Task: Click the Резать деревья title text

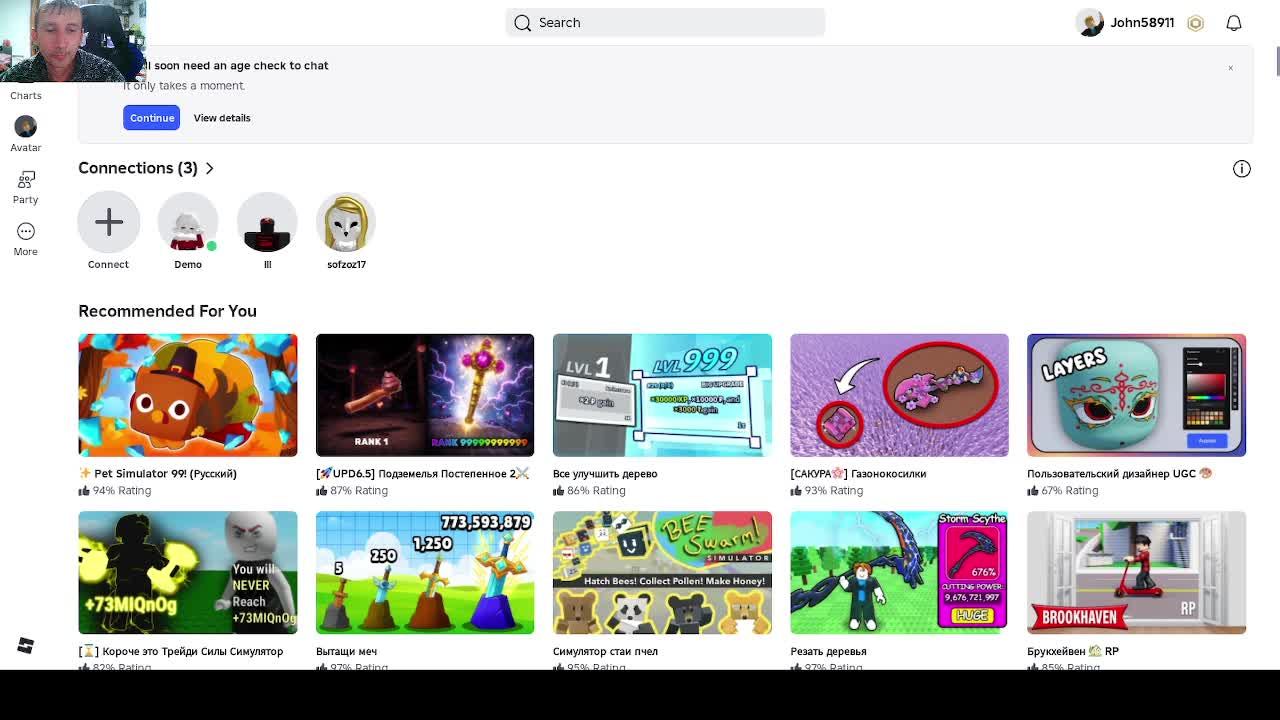Action: click(x=828, y=651)
